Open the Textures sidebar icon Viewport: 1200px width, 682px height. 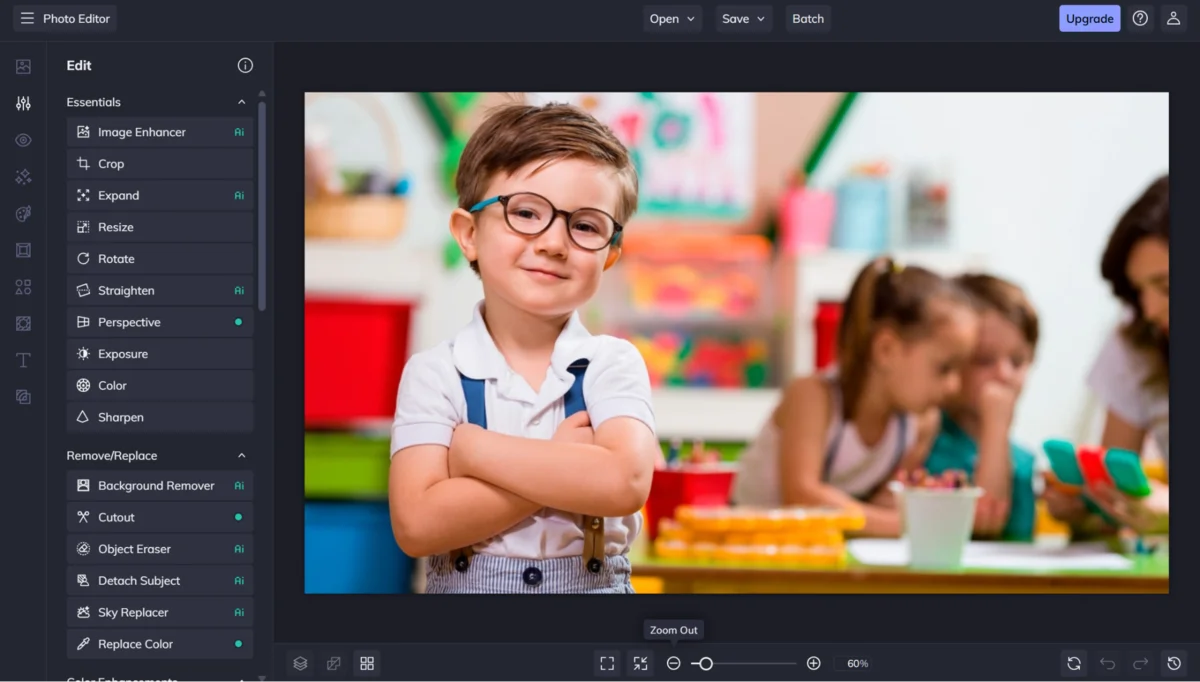[x=23, y=323]
